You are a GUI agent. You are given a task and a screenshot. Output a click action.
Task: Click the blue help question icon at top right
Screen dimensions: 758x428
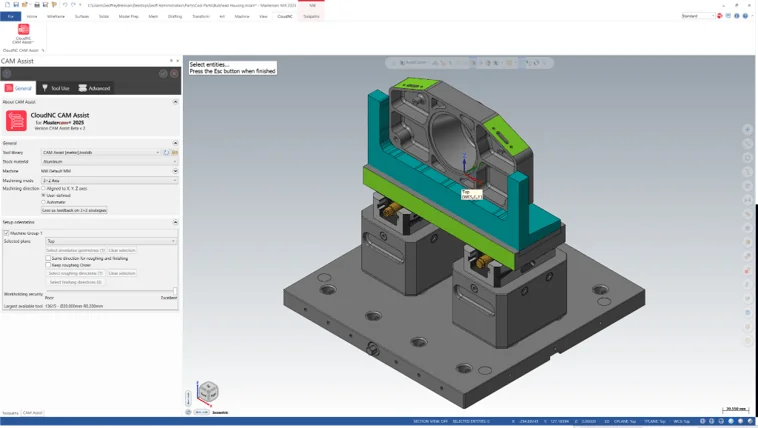(745, 16)
